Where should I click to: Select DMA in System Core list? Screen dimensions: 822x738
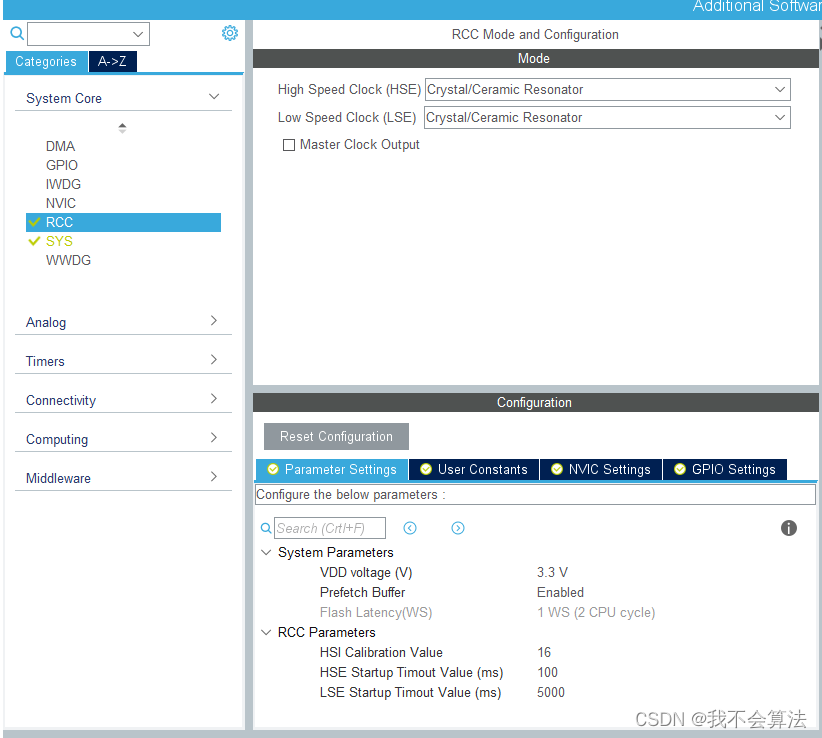coord(60,146)
